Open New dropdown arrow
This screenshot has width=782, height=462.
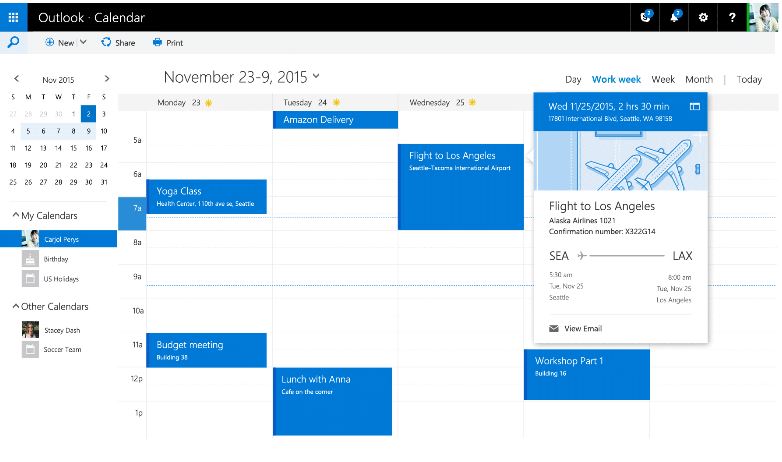point(83,42)
